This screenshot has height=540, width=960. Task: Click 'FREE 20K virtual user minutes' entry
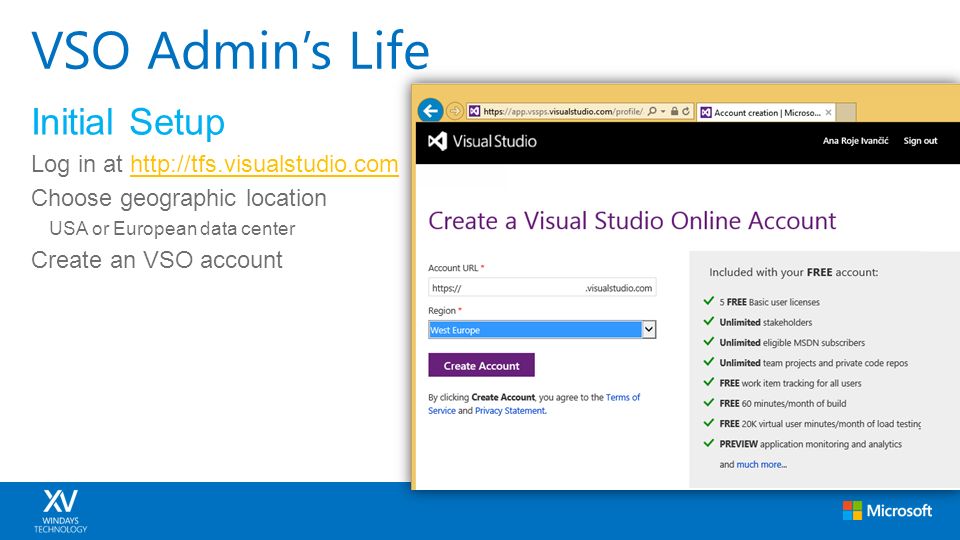pyautogui.click(x=820, y=424)
